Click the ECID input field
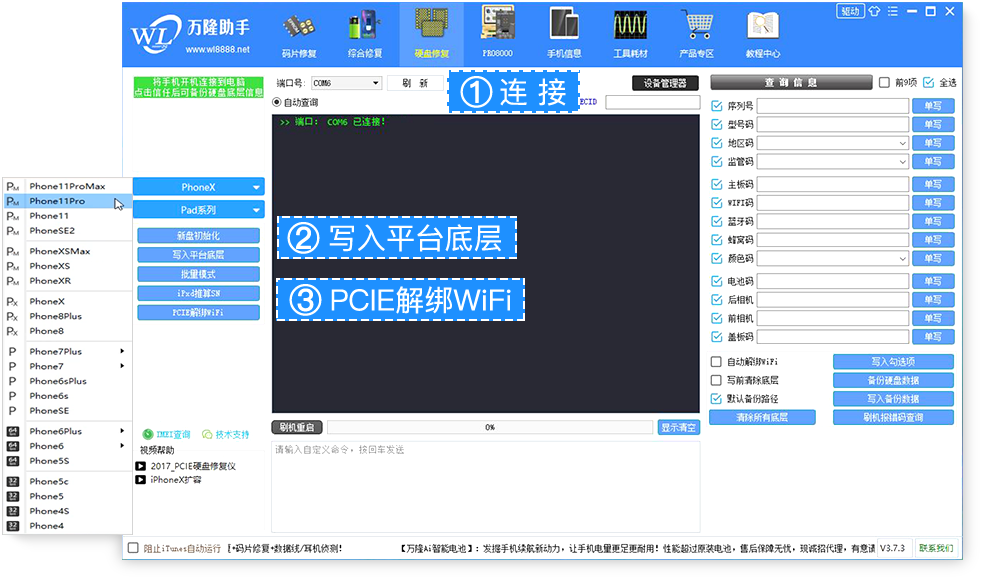Screen dimensions: 982x579 (x=653, y=102)
